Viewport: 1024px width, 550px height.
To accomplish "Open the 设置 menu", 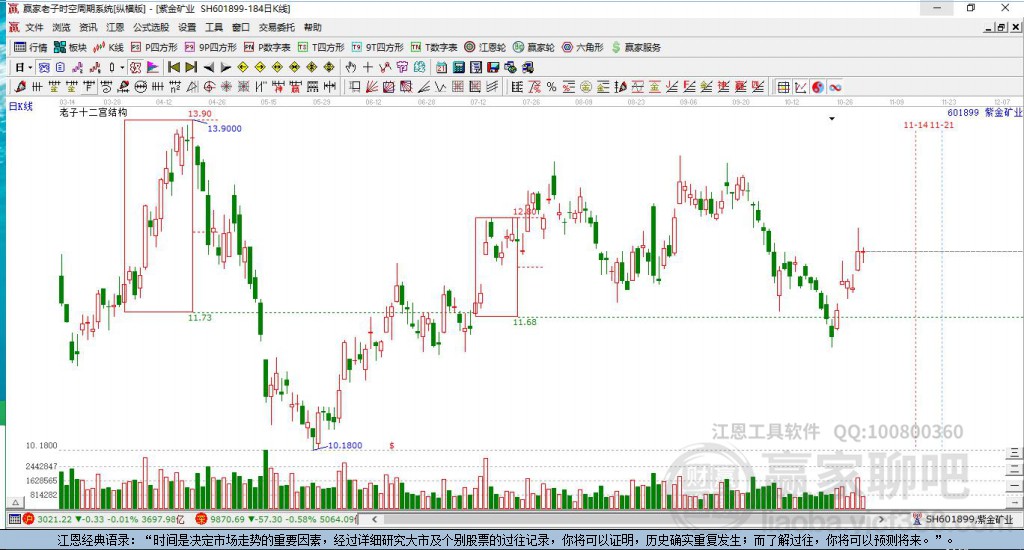I will click(187, 27).
